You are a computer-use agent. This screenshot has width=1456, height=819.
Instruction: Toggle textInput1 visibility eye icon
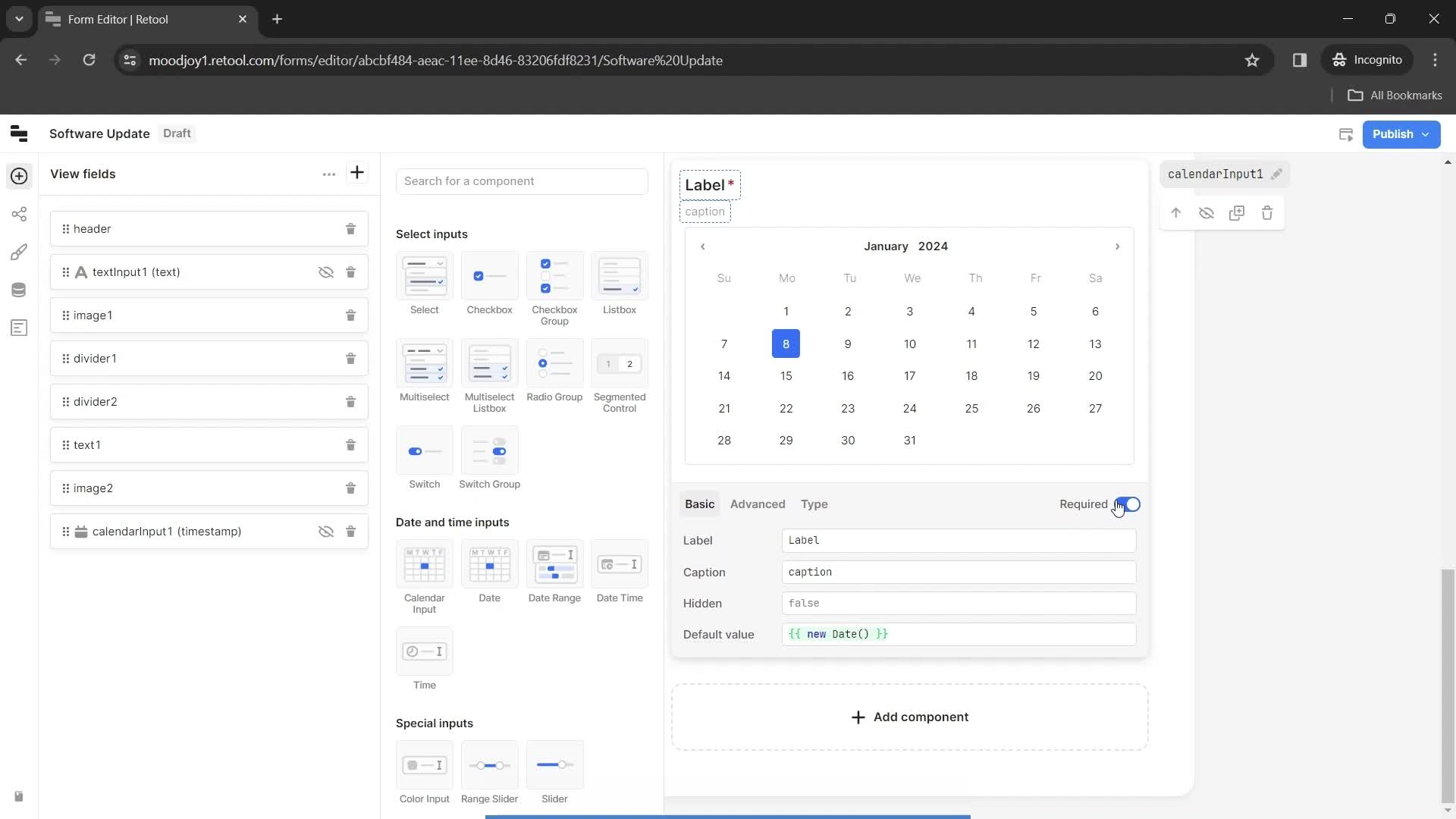coord(326,272)
